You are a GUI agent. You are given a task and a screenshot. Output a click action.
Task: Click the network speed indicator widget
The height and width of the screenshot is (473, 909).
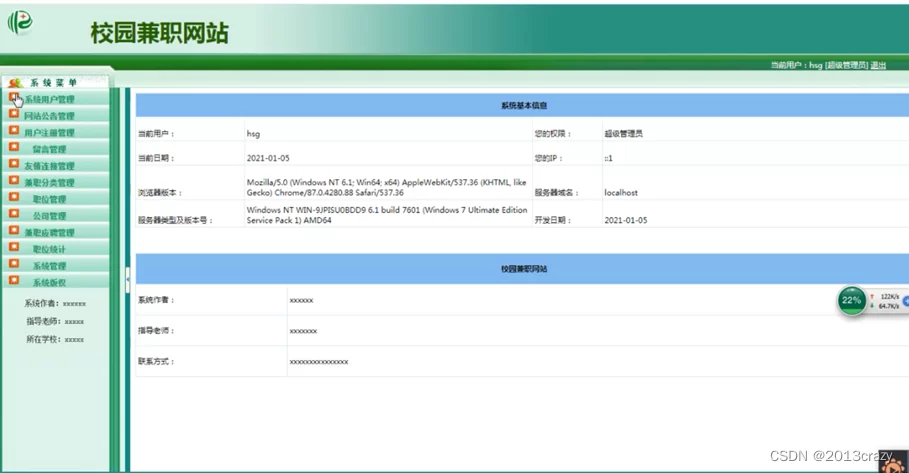click(x=888, y=301)
